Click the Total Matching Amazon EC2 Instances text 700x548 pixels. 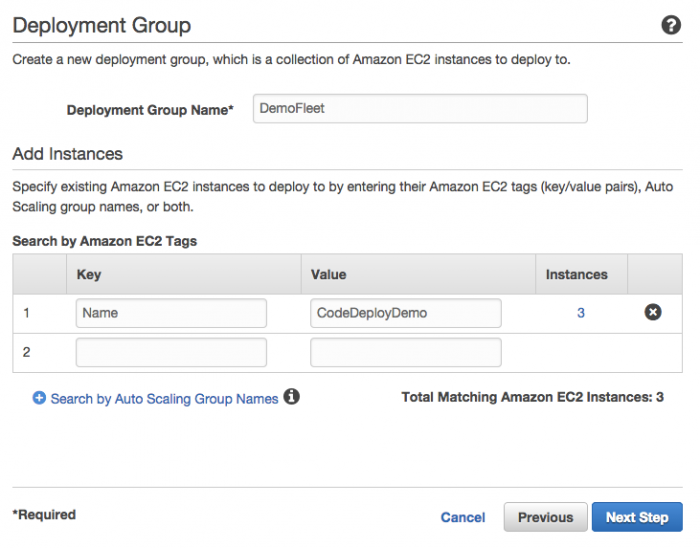coord(532,397)
